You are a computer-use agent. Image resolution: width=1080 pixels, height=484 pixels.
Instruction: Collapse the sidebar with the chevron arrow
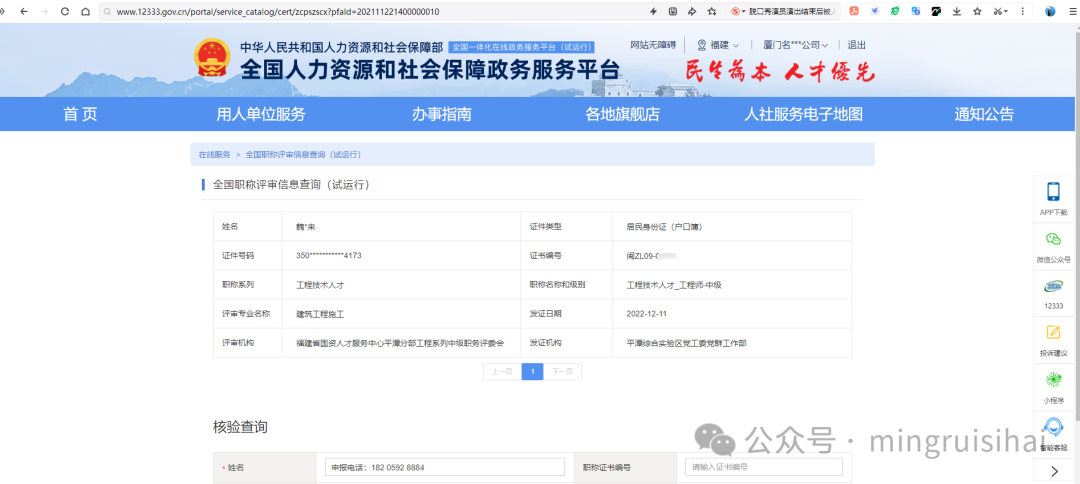point(1055,471)
